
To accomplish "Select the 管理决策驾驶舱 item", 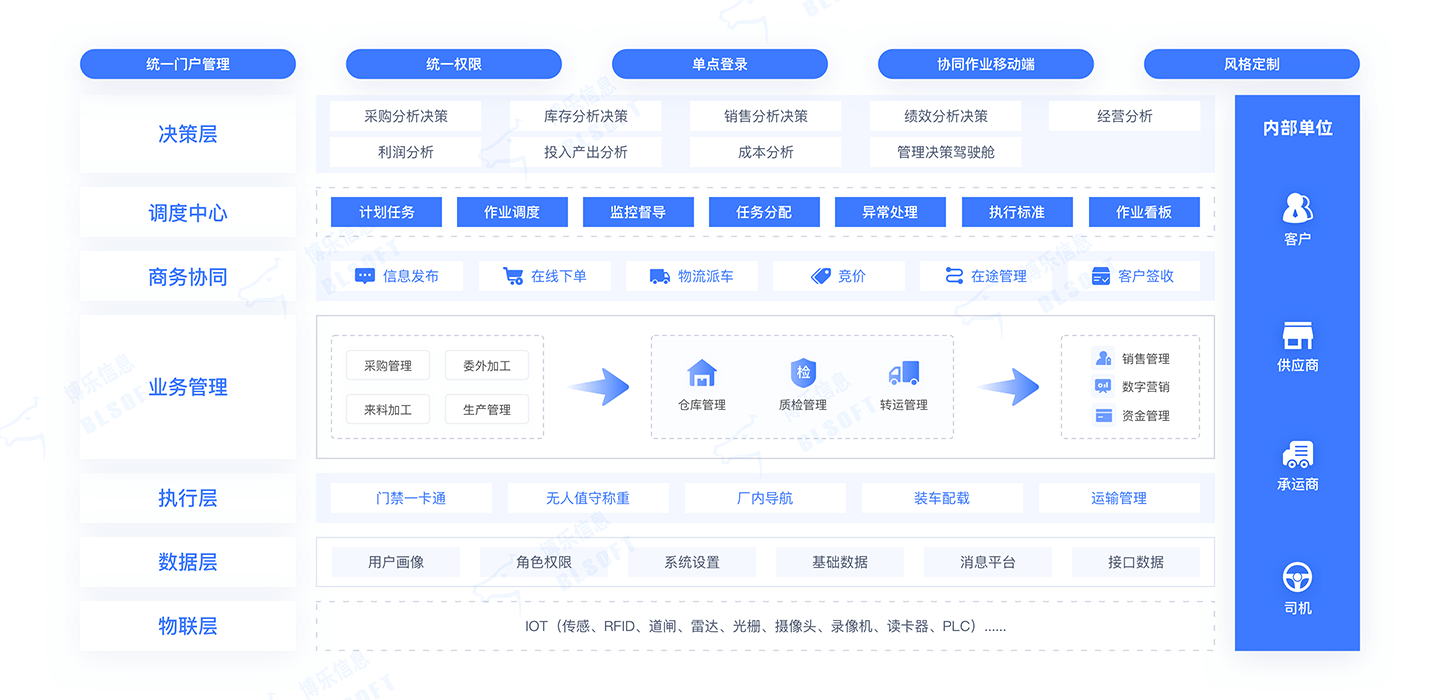I will tap(945, 152).
